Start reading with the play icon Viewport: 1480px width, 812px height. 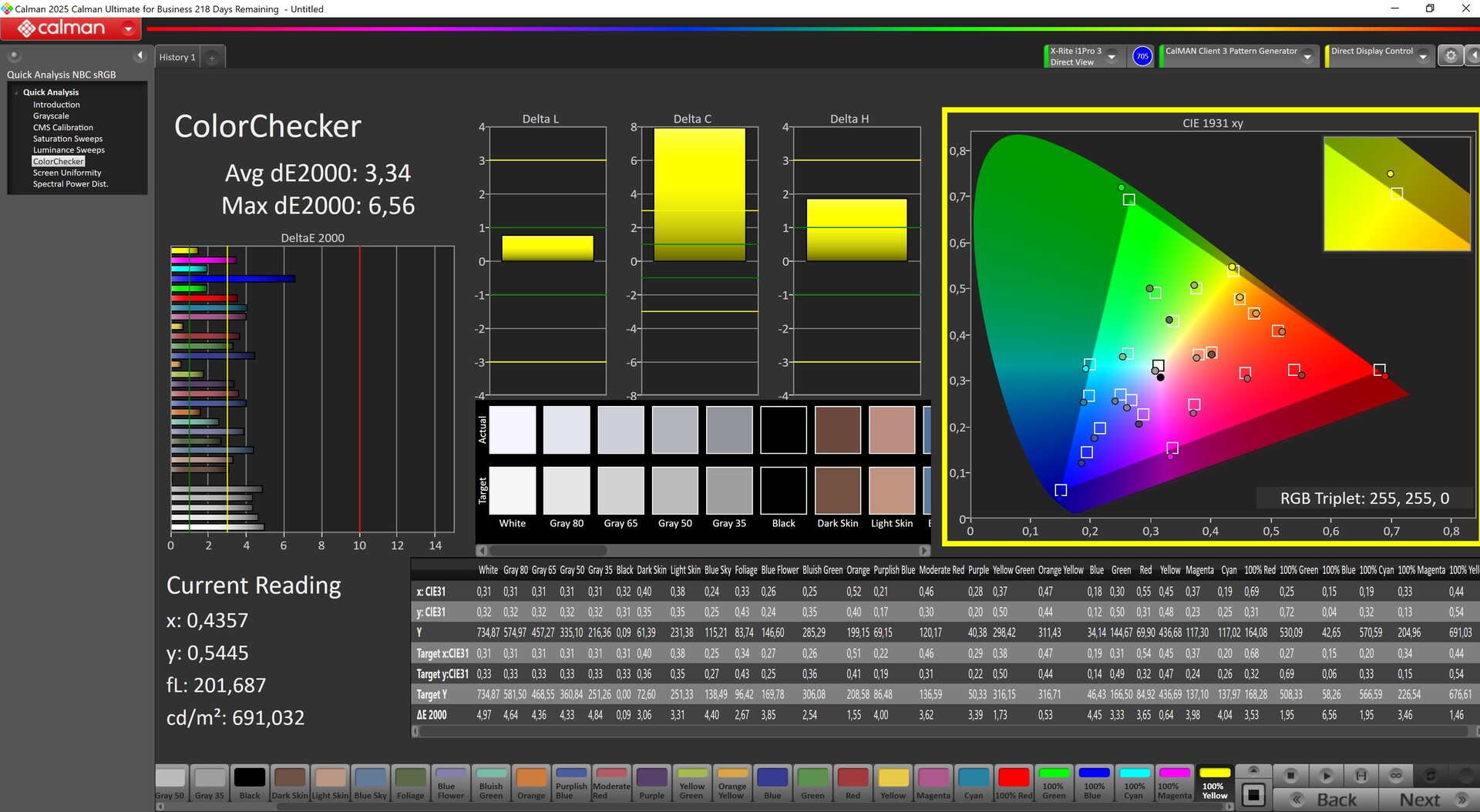(x=1326, y=775)
